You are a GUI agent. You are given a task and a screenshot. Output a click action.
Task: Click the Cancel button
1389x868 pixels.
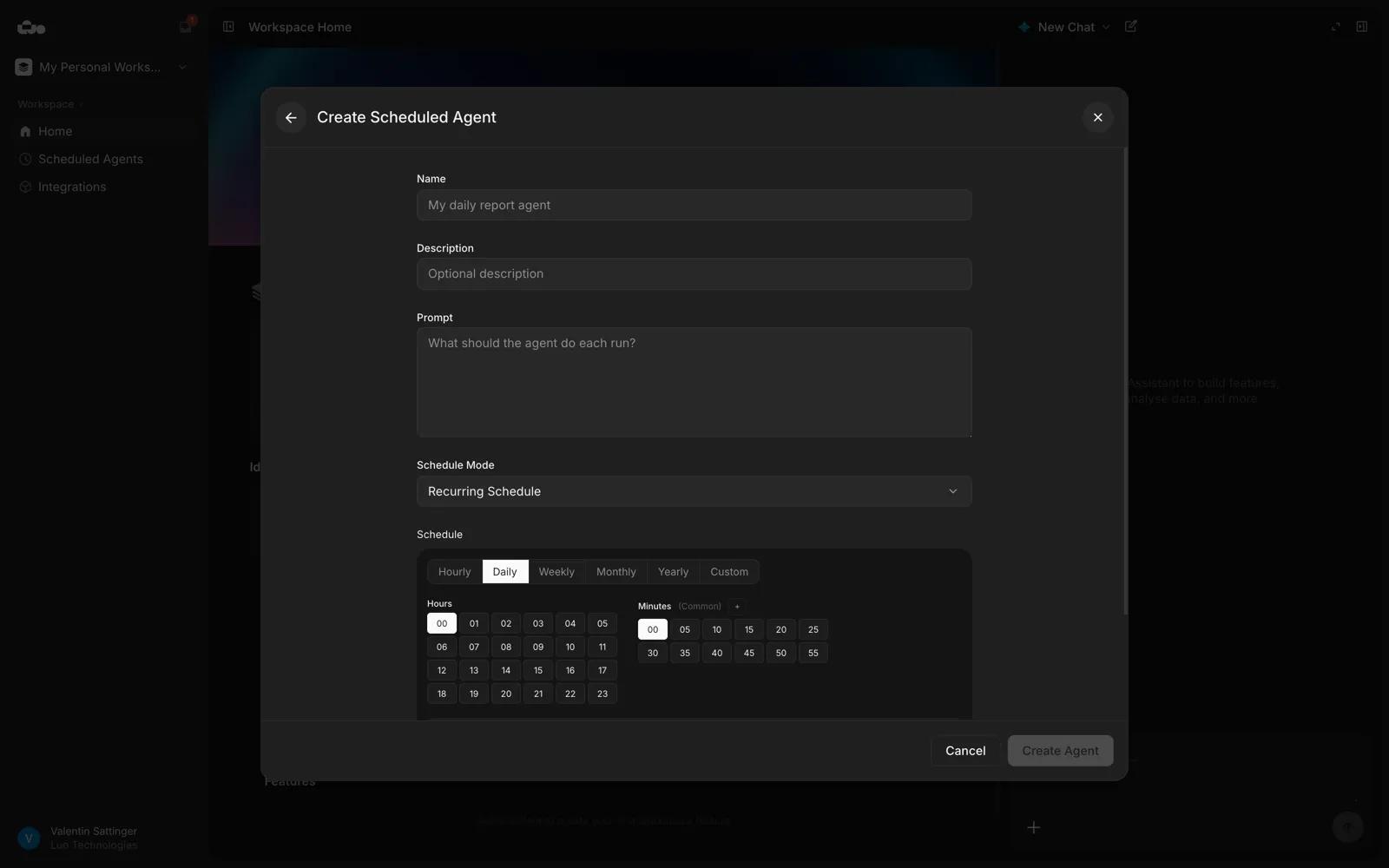(x=964, y=751)
